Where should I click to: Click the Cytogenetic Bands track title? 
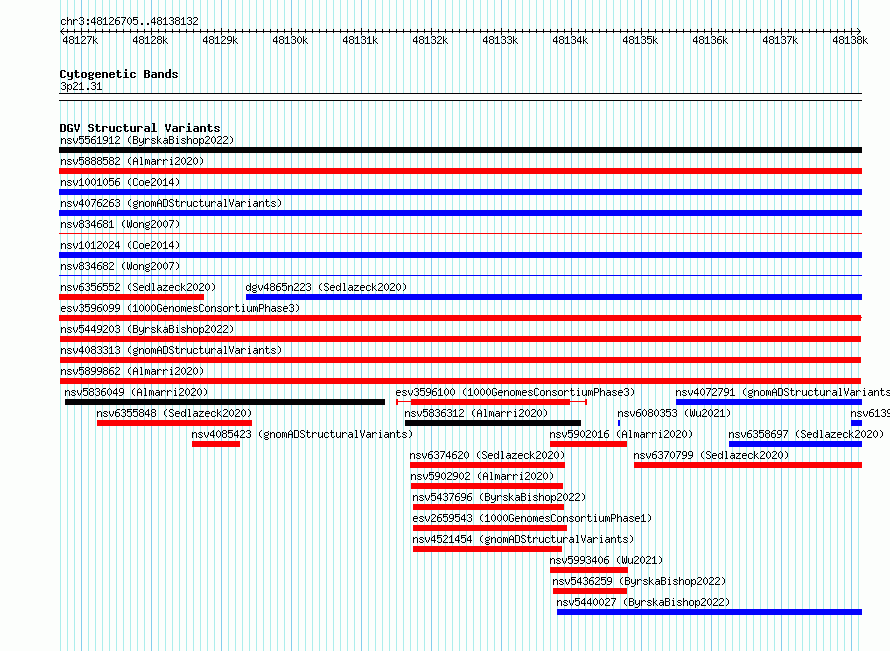119,74
